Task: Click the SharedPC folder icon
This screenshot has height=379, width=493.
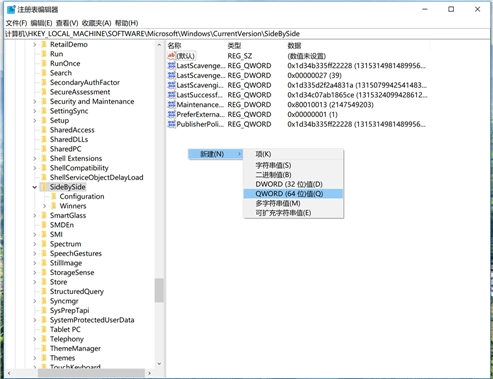Action: [x=44, y=149]
